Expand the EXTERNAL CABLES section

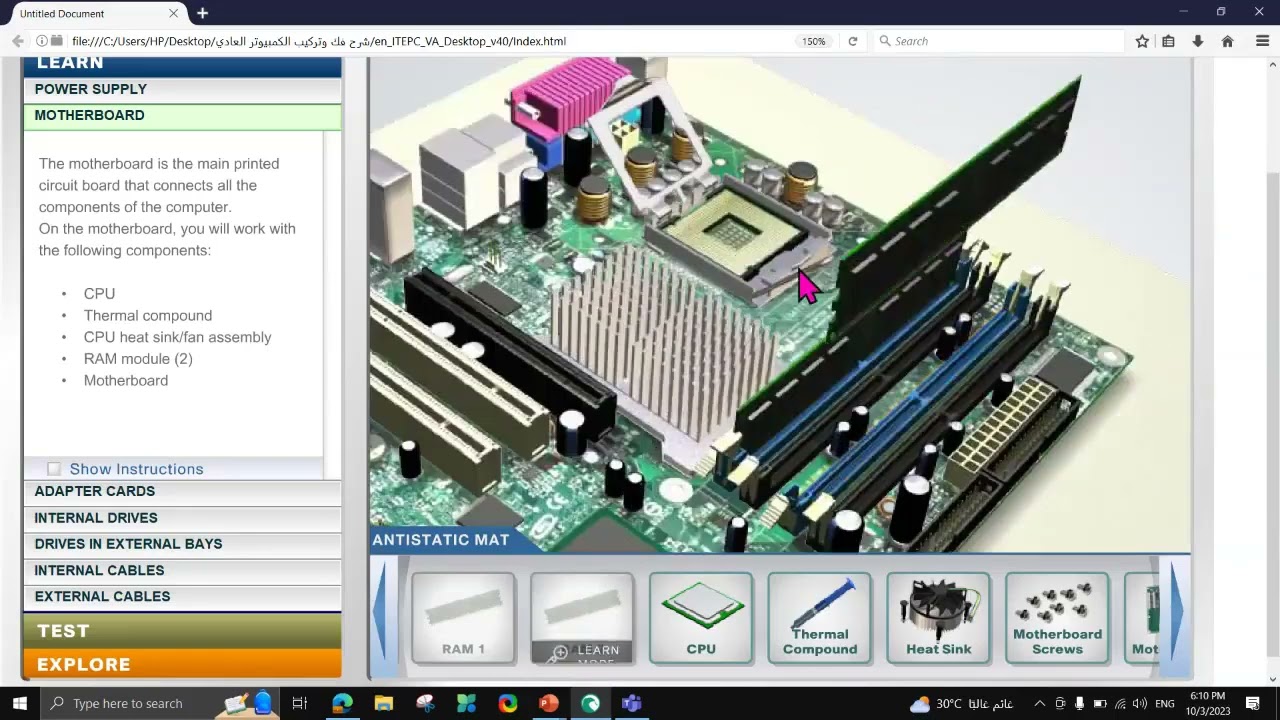coord(182,596)
